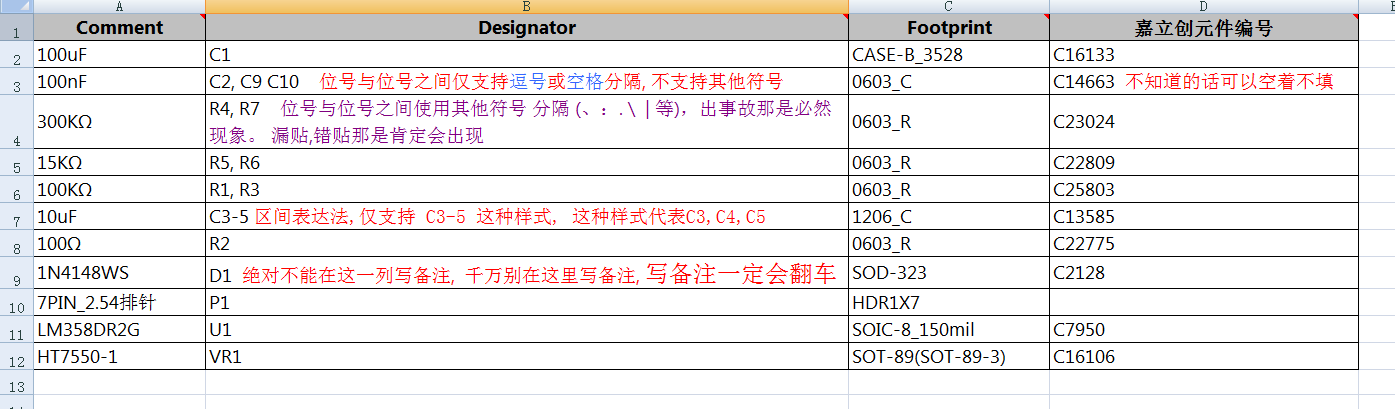Select column C header

[x=948, y=6]
